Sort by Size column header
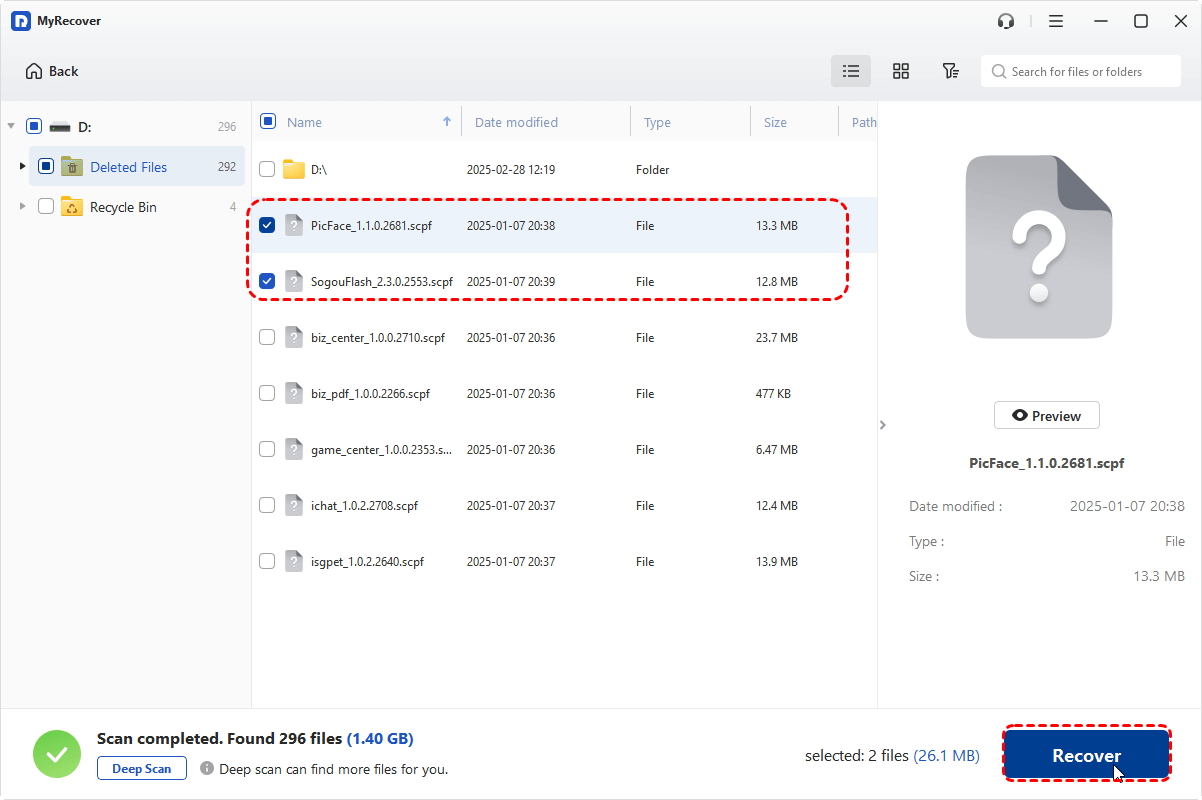Screen dimensions: 1202x800 pos(775,122)
